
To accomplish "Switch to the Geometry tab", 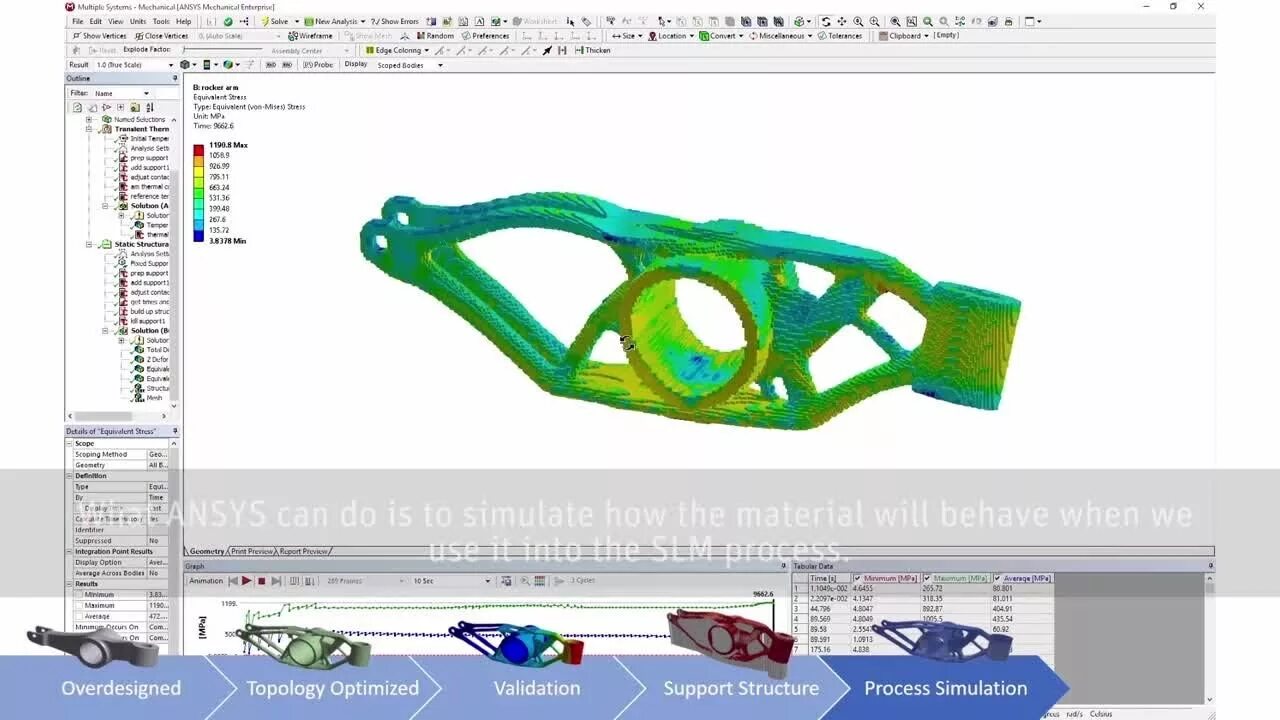I will coord(206,551).
